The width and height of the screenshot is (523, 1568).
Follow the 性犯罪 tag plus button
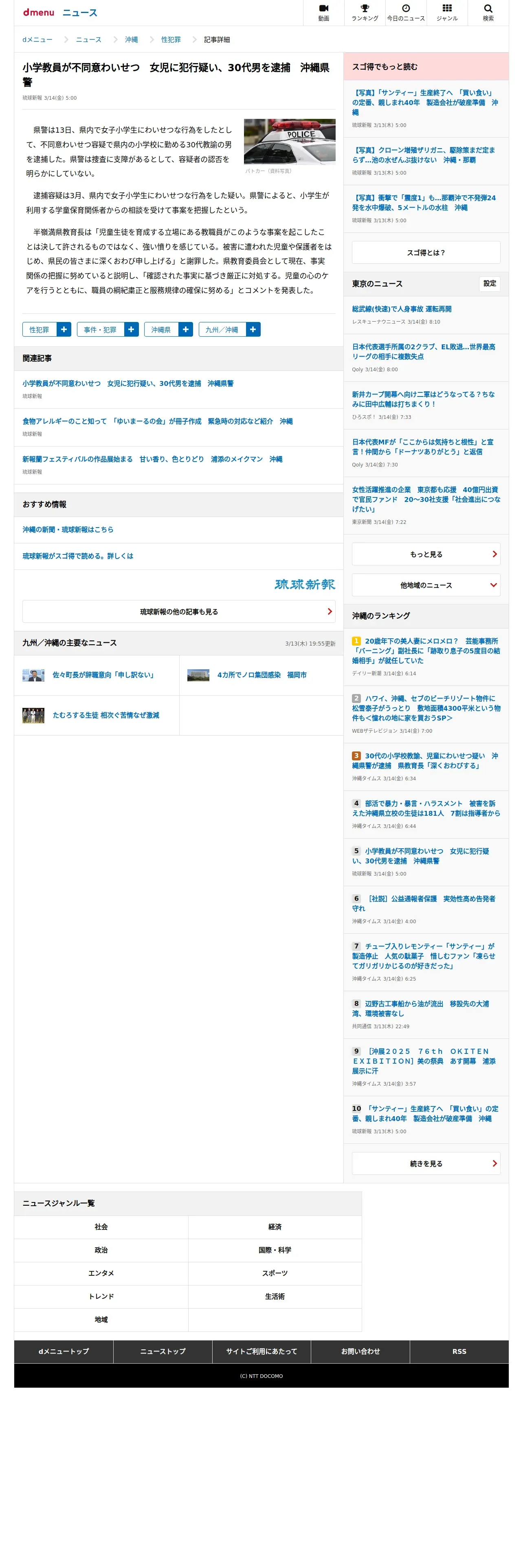64,329
